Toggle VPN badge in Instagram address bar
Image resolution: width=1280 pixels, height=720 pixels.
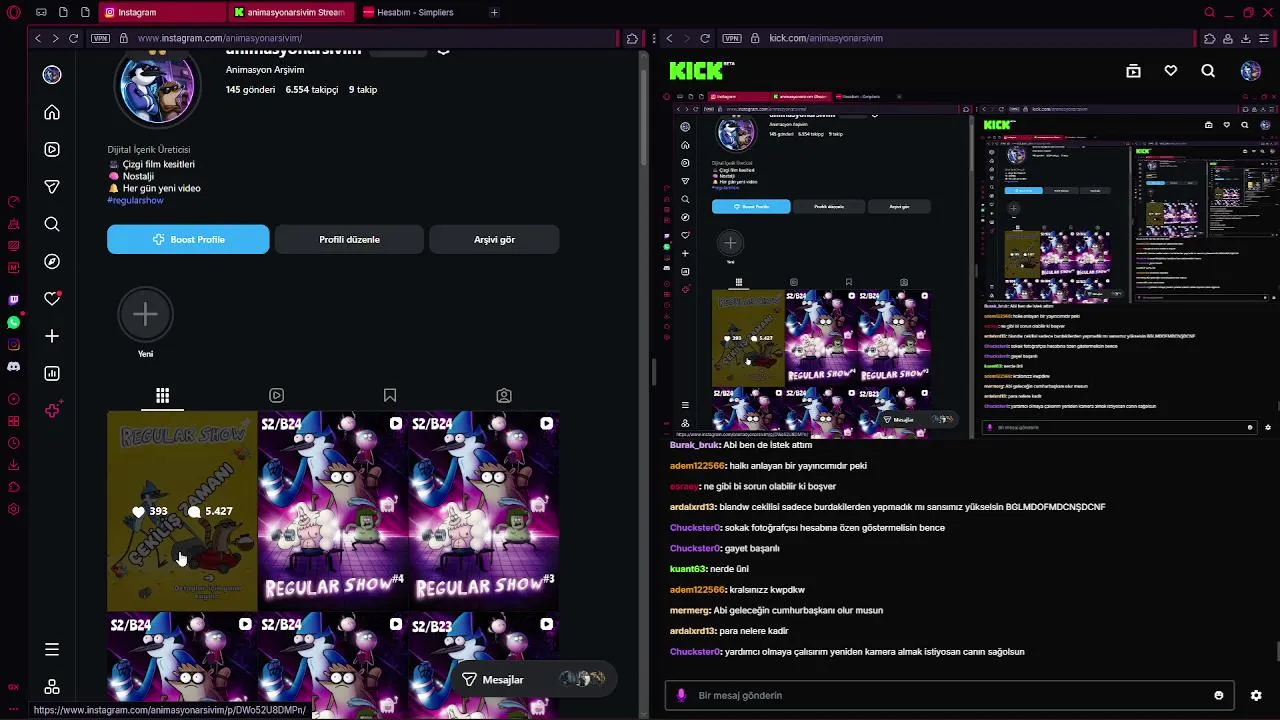100,38
